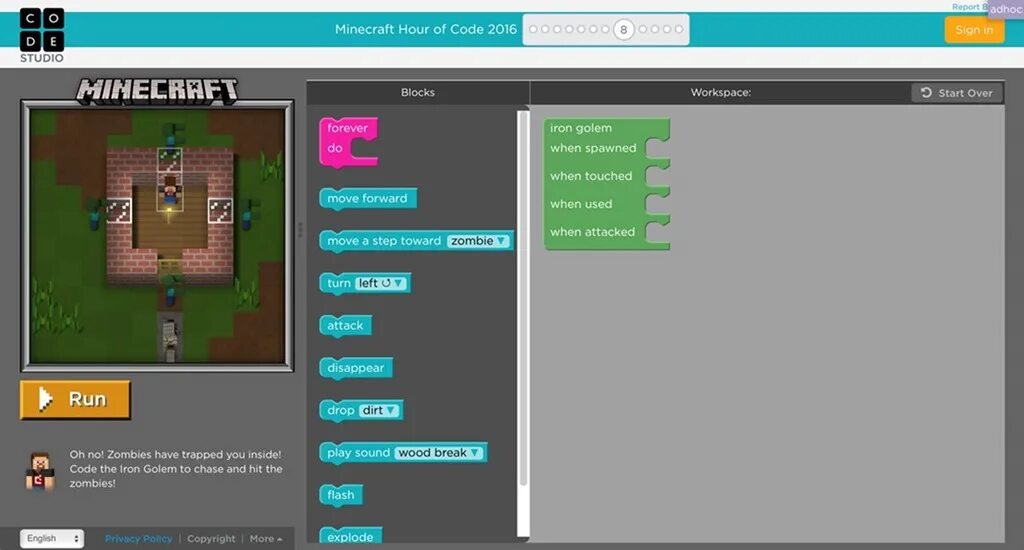Open the turn direction dropdown
Screen dimensions: 1024x550
381,283
